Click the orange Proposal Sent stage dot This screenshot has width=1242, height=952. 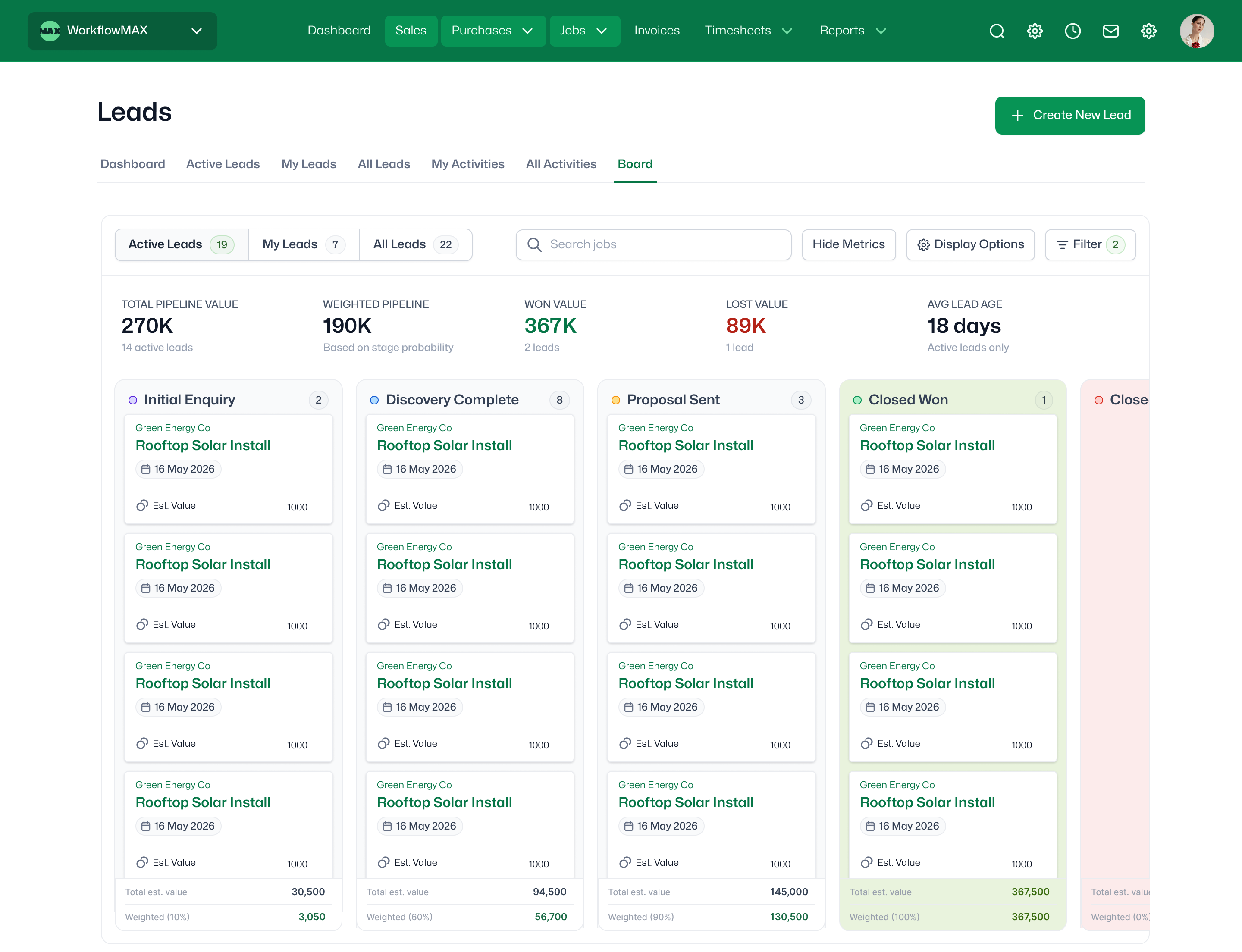(616, 400)
